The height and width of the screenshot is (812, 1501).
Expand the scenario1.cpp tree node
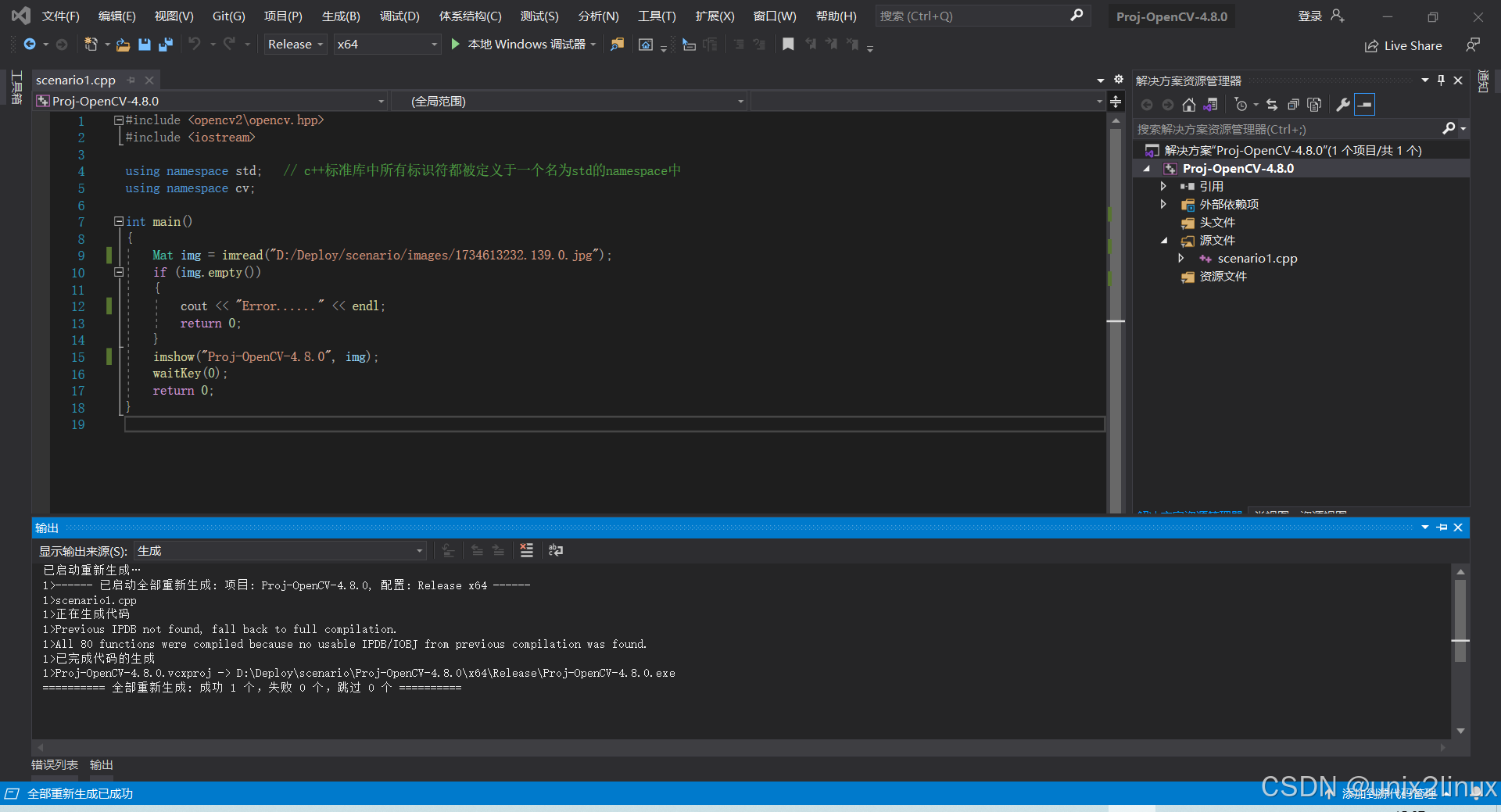(x=1180, y=258)
